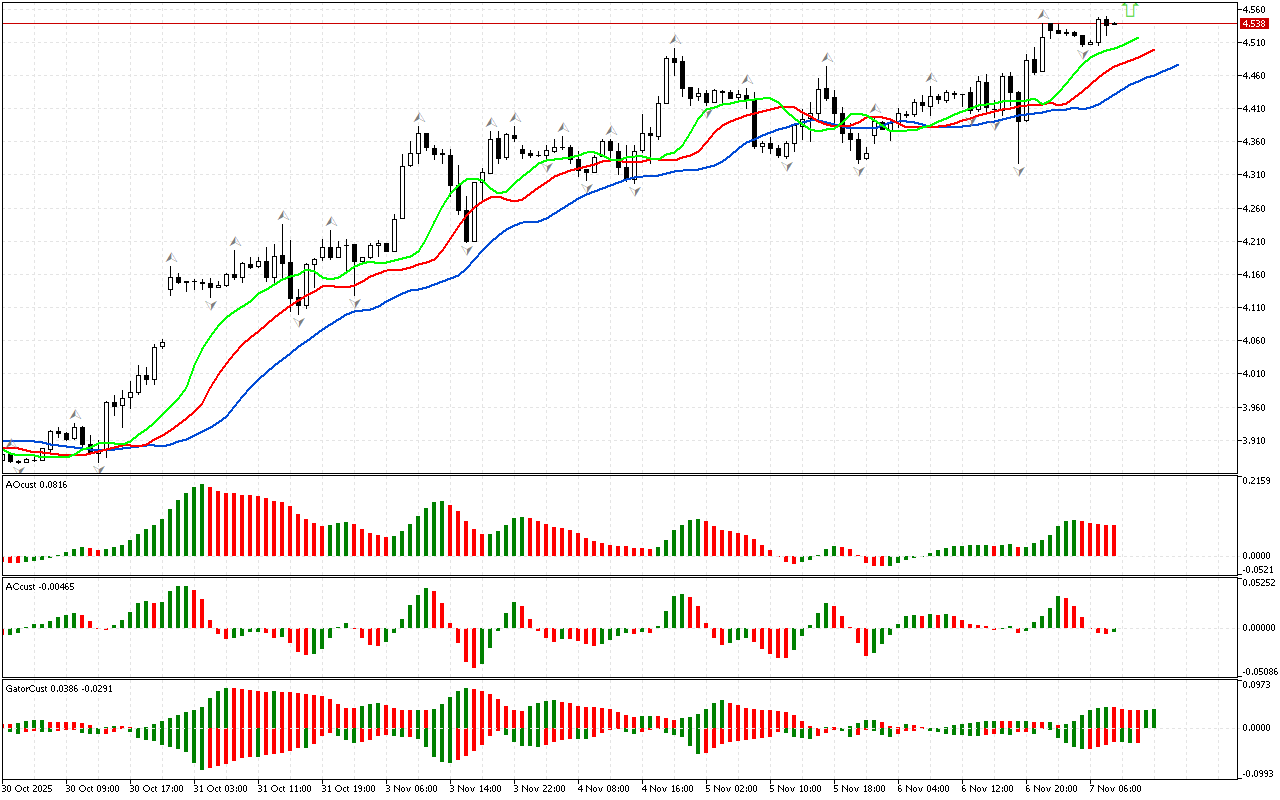Select the AOcust indicator label
1280x800 pixels.
point(36,485)
